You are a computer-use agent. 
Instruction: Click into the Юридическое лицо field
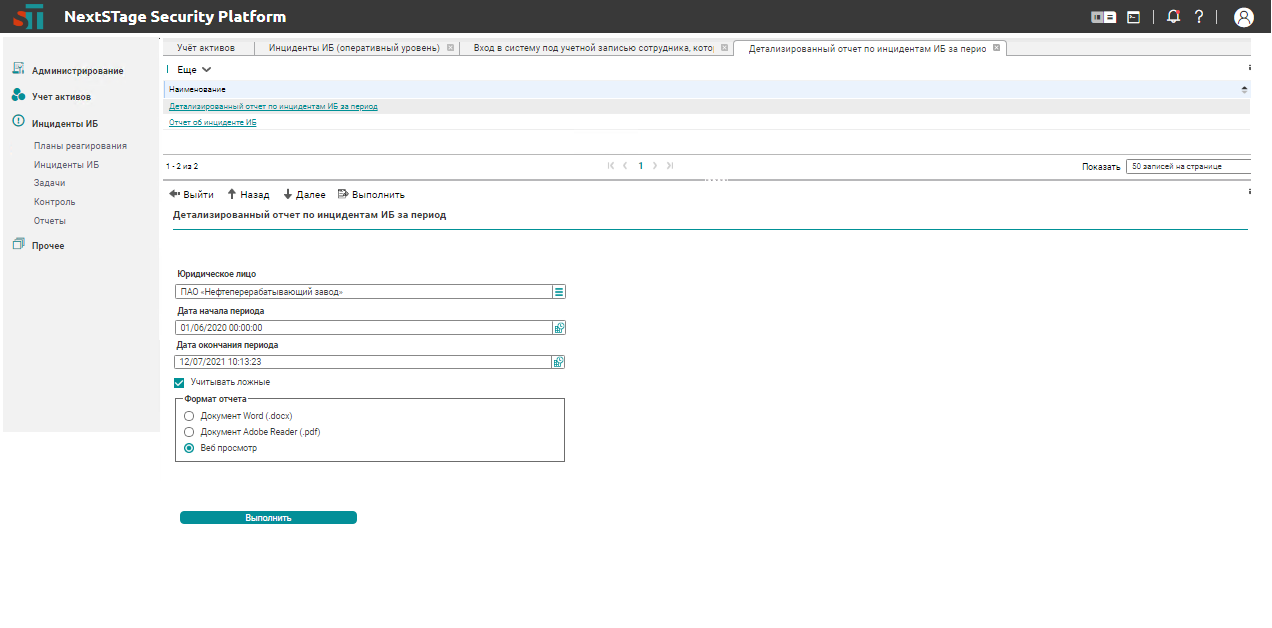point(364,292)
